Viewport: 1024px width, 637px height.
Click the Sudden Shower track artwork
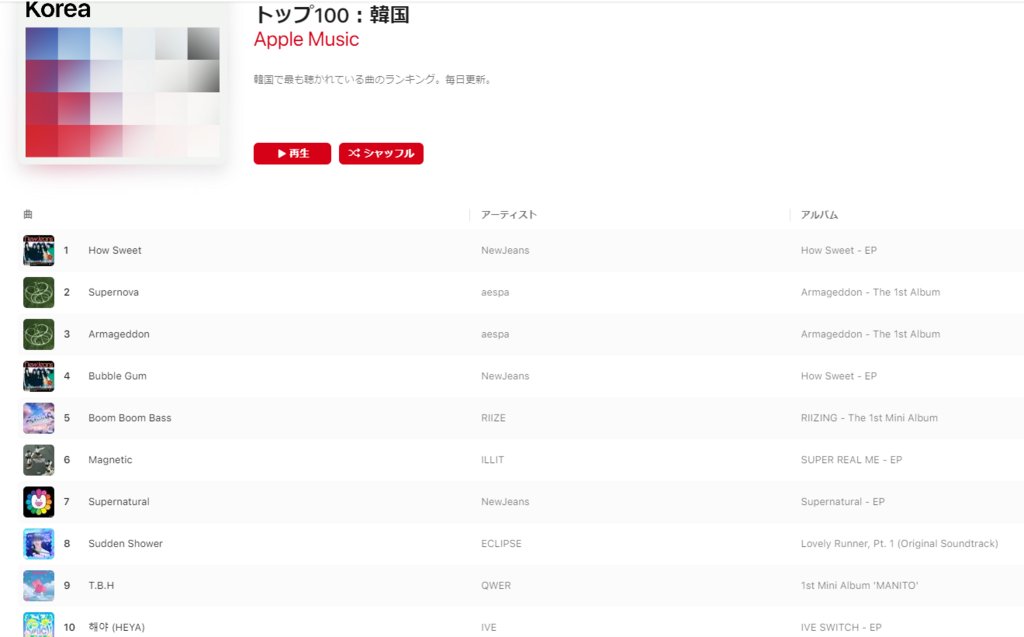[38, 544]
